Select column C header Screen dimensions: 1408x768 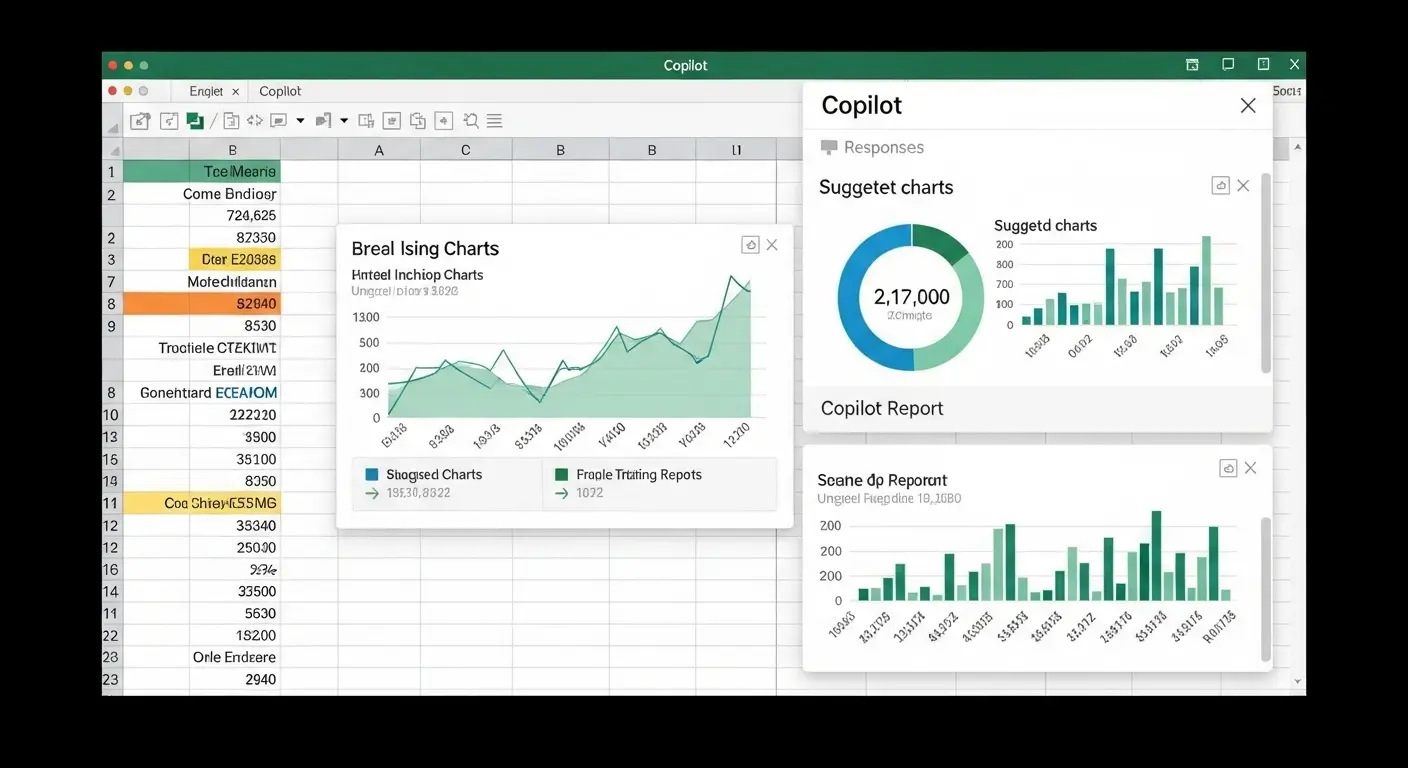point(465,150)
